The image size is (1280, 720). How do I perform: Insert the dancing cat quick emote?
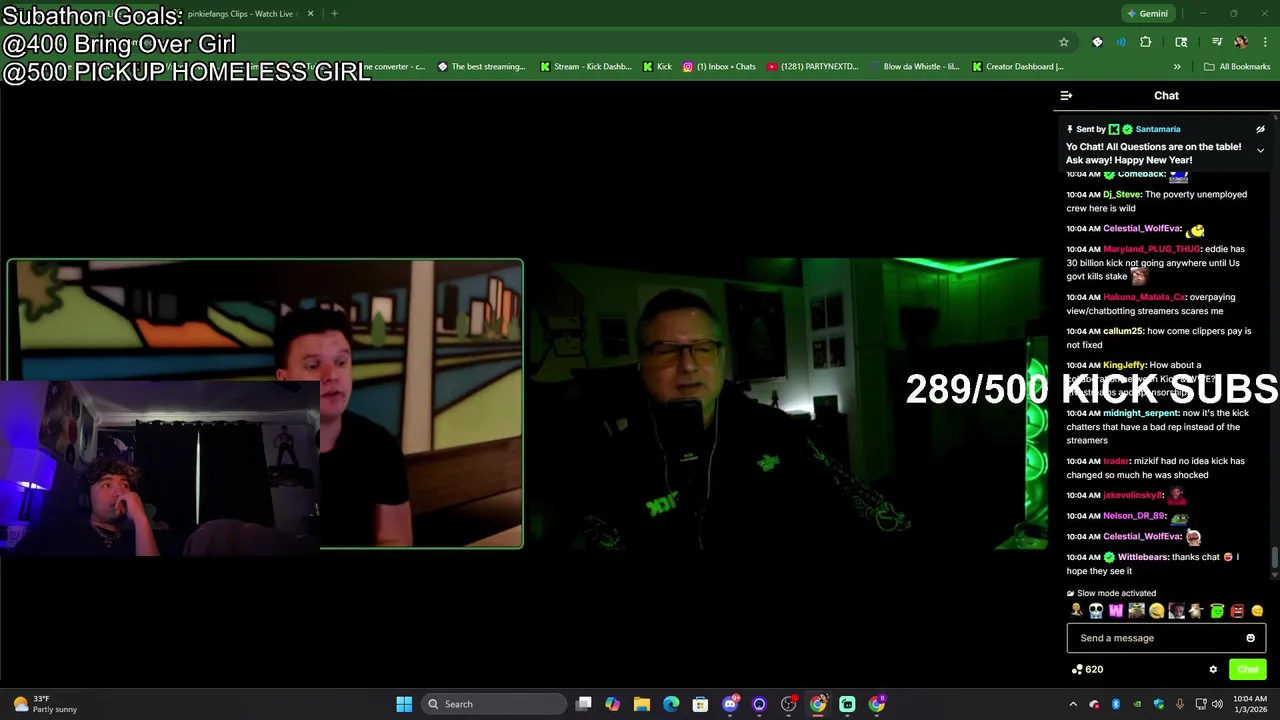(x=1197, y=611)
